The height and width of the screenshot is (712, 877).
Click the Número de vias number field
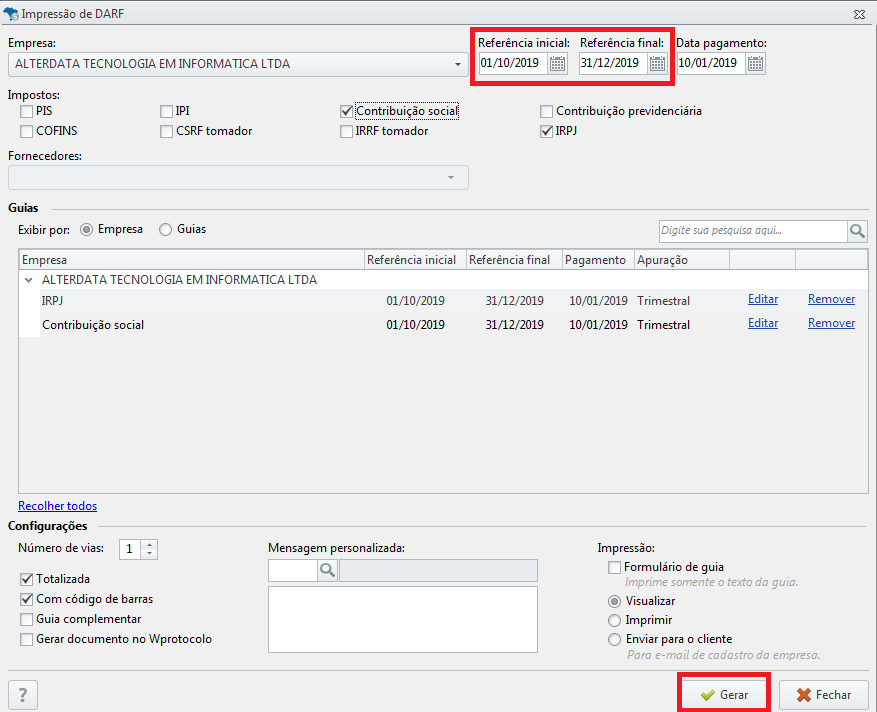[x=130, y=549]
